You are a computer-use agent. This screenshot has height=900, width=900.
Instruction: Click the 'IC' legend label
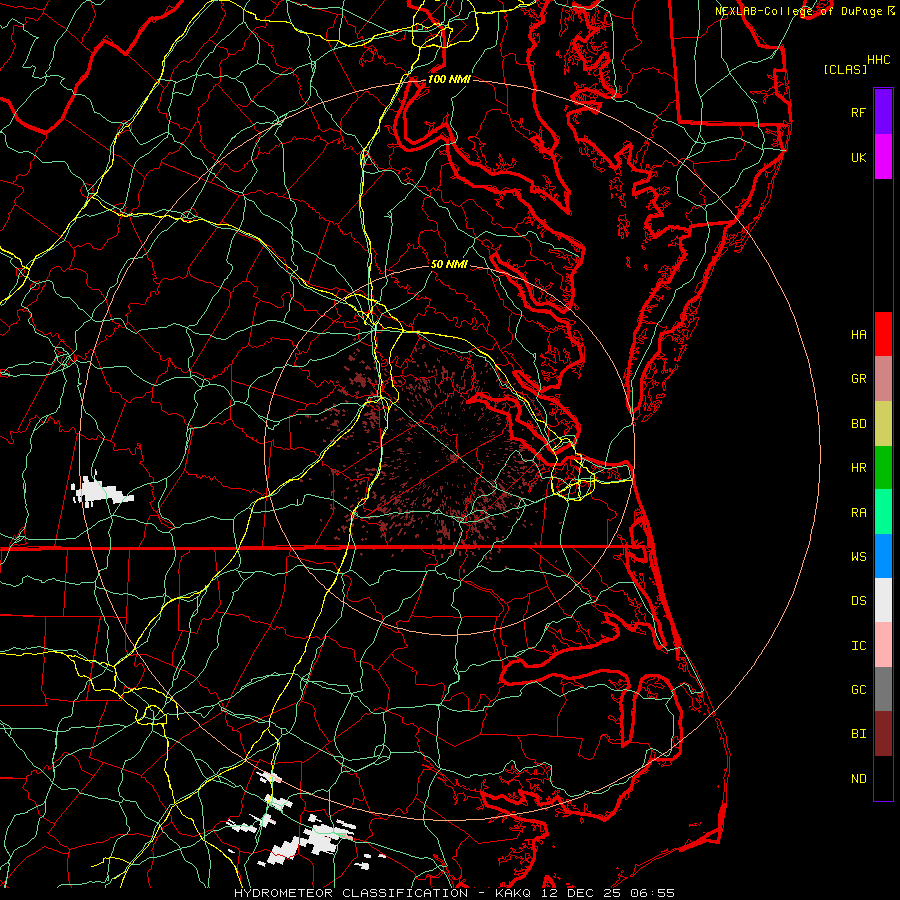coord(858,646)
